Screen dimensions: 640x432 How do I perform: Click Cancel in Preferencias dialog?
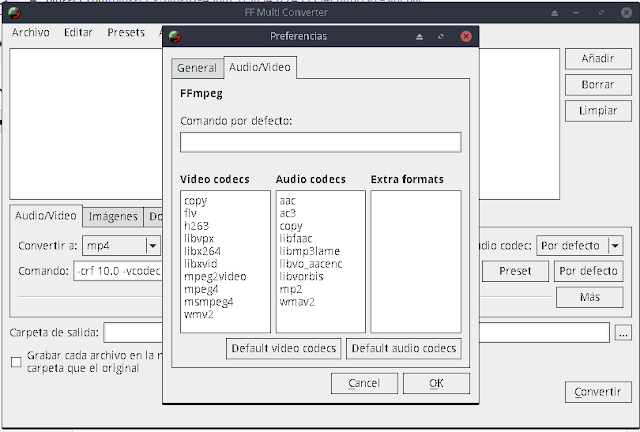[364, 383]
